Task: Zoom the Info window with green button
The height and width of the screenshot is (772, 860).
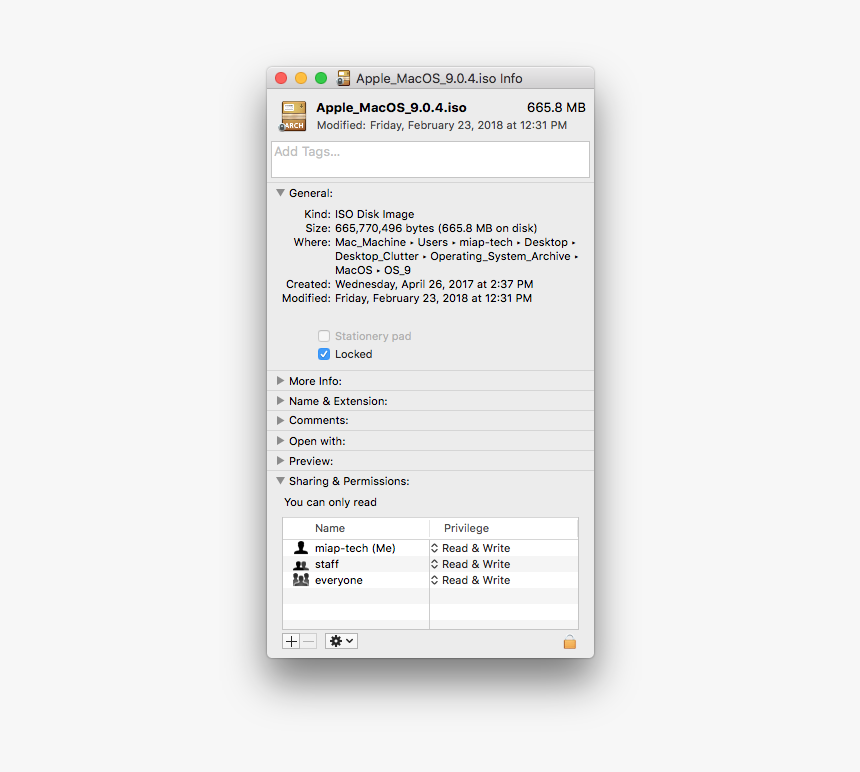Action: pyautogui.click(x=321, y=78)
